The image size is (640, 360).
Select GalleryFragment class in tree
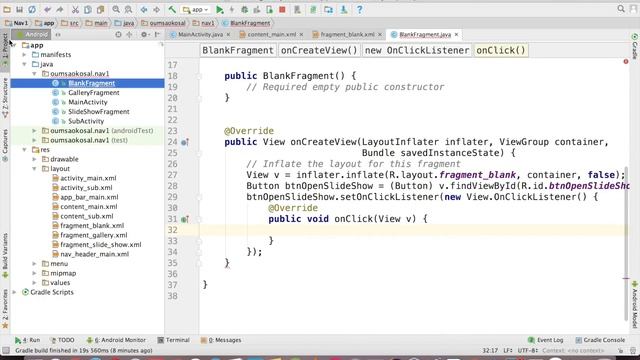pyautogui.click(x=93, y=93)
